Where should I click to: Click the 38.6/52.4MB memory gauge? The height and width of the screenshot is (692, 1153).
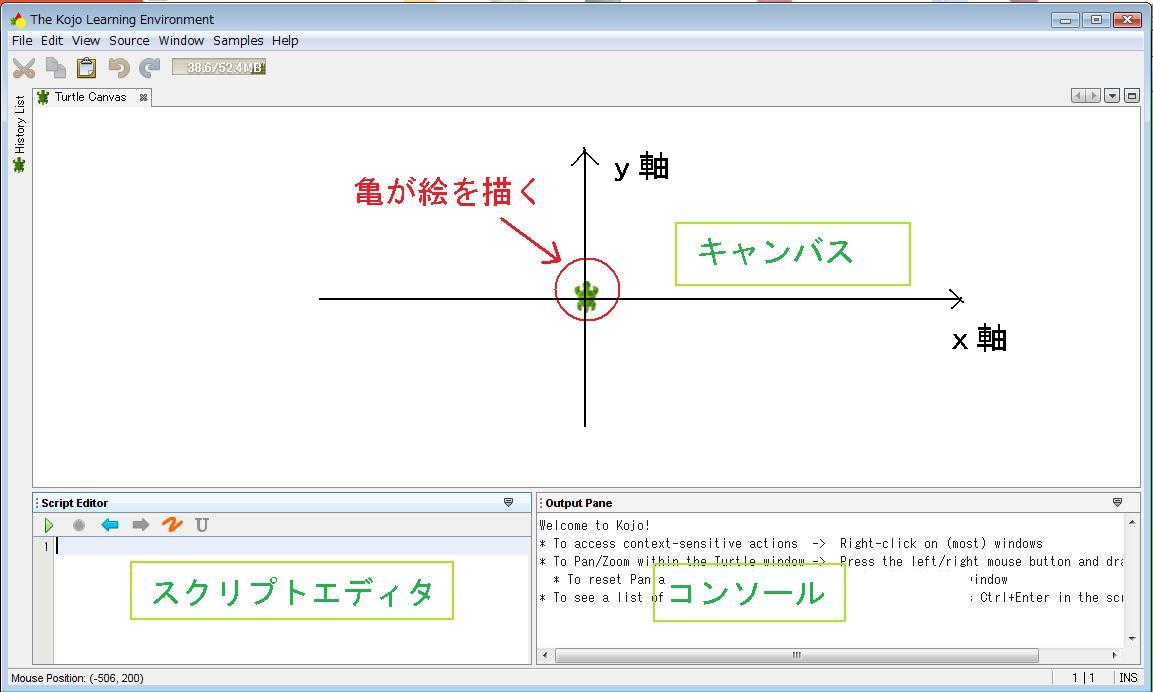(218, 68)
